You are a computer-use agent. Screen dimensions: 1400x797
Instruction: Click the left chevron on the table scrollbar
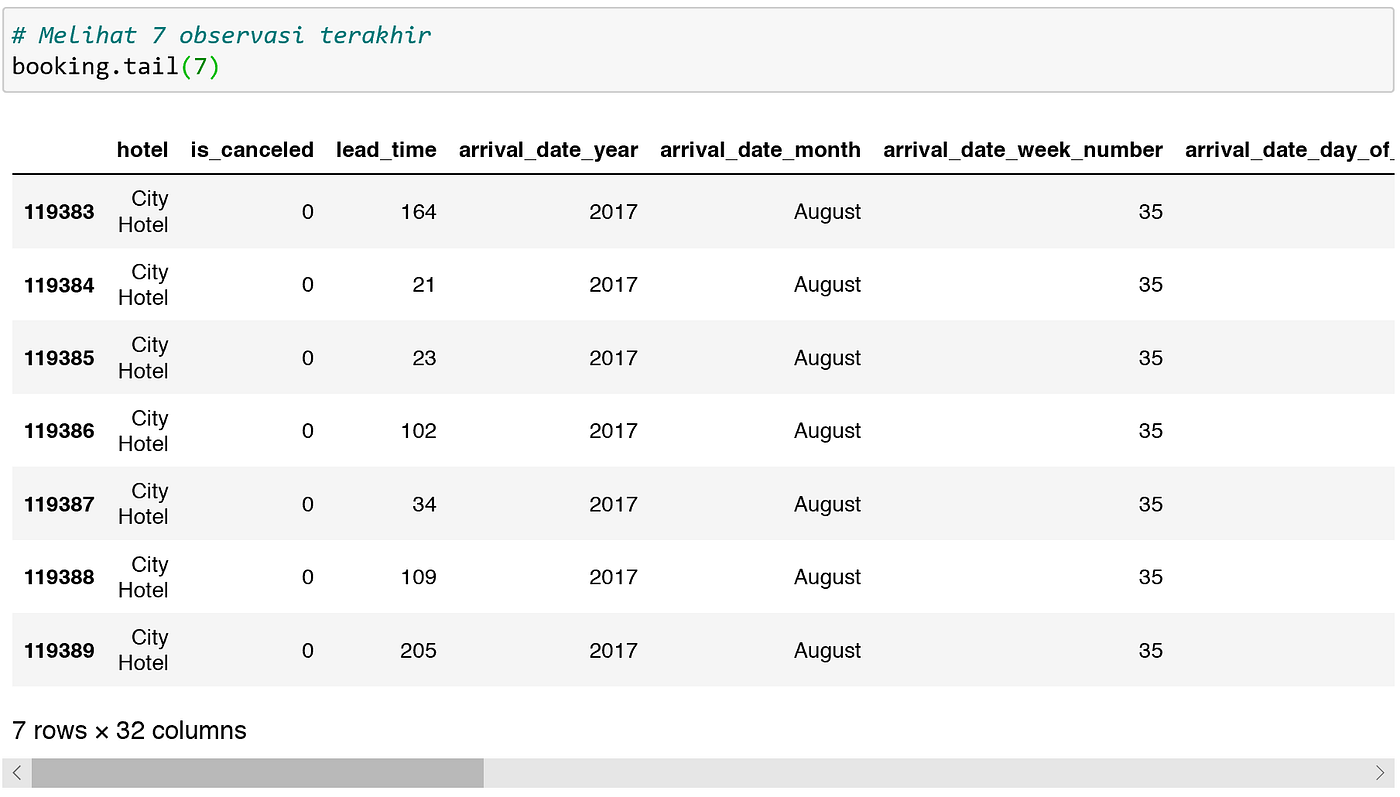[x=14, y=772]
